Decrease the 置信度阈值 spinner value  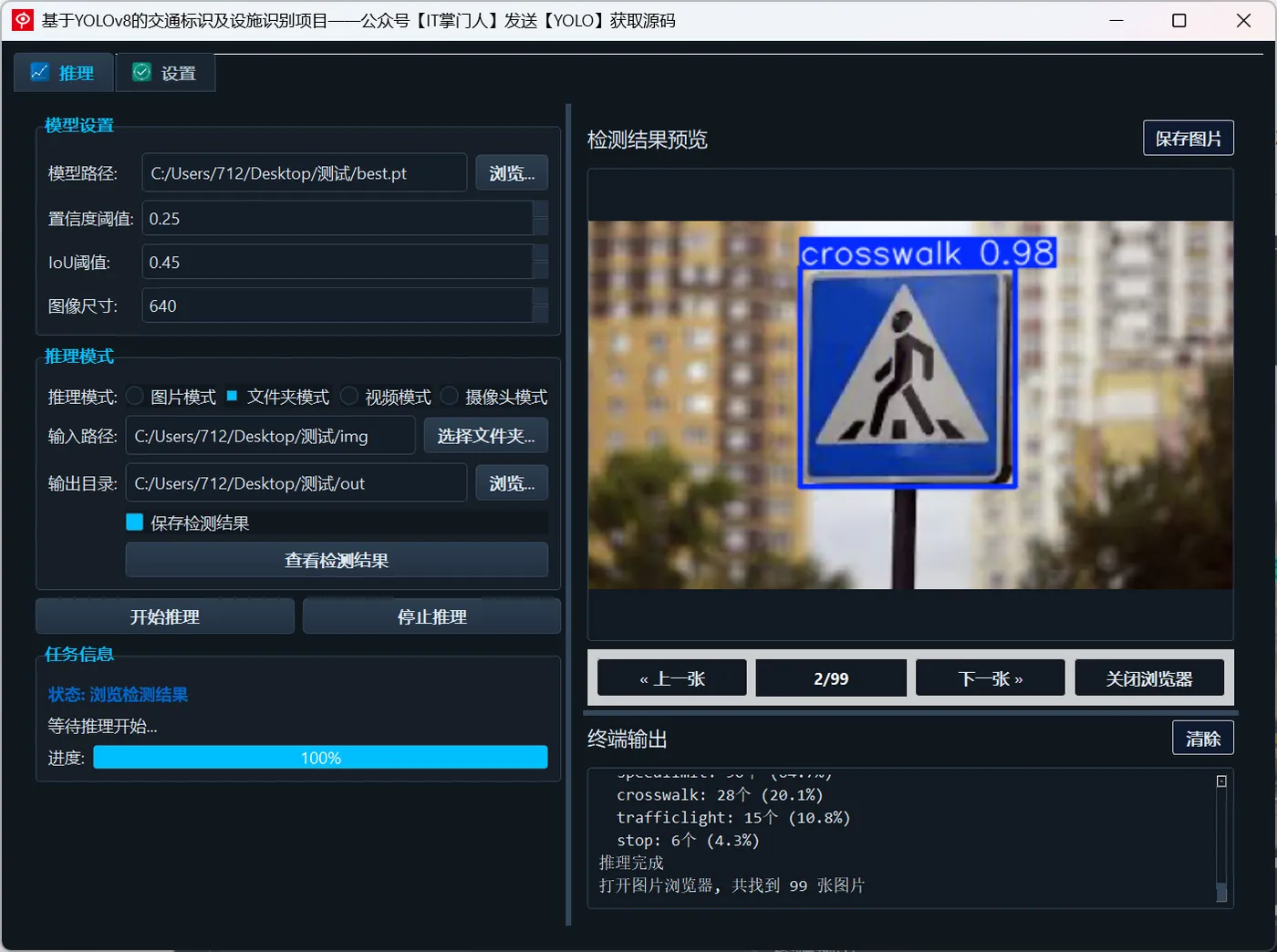(x=540, y=227)
